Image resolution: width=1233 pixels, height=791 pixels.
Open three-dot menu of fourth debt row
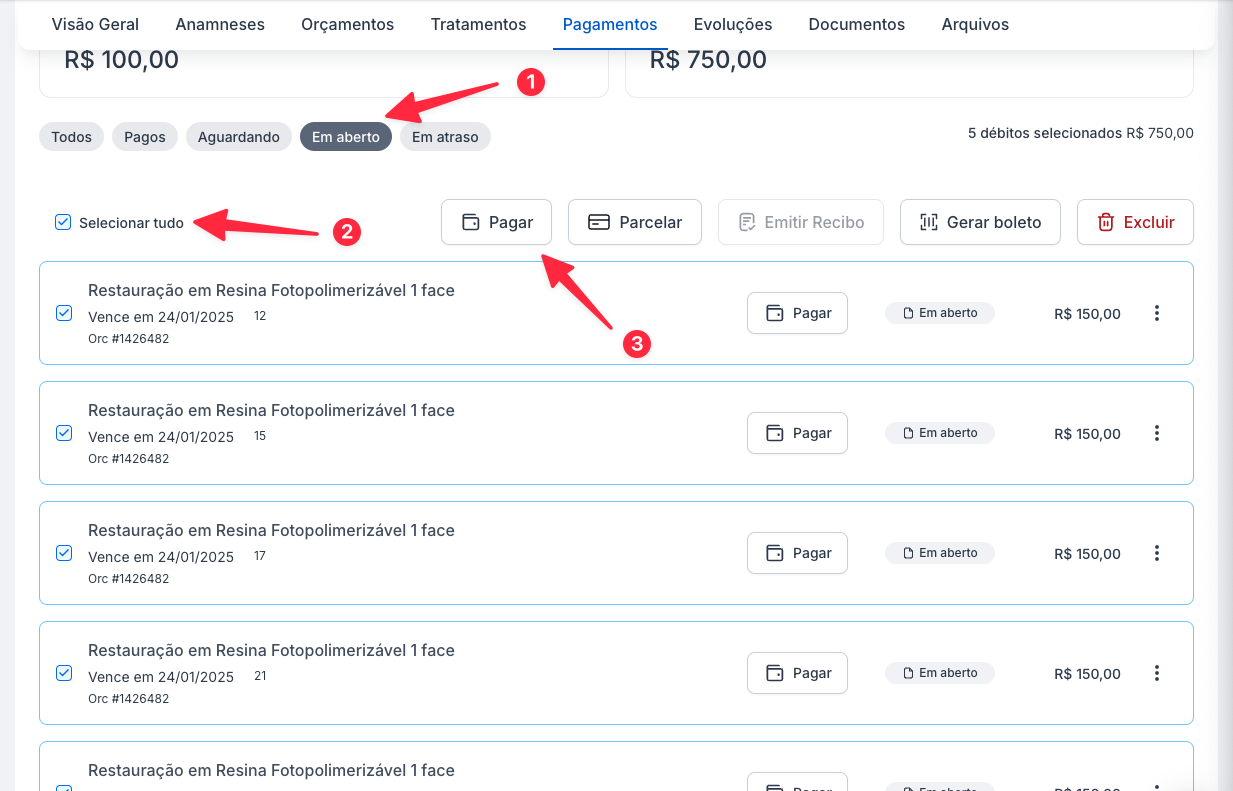pos(1157,673)
